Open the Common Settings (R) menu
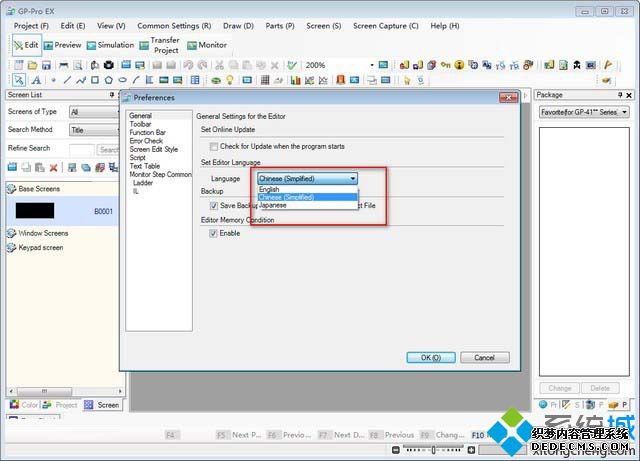This screenshot has height=461, width=640. (x=174, y=26)
